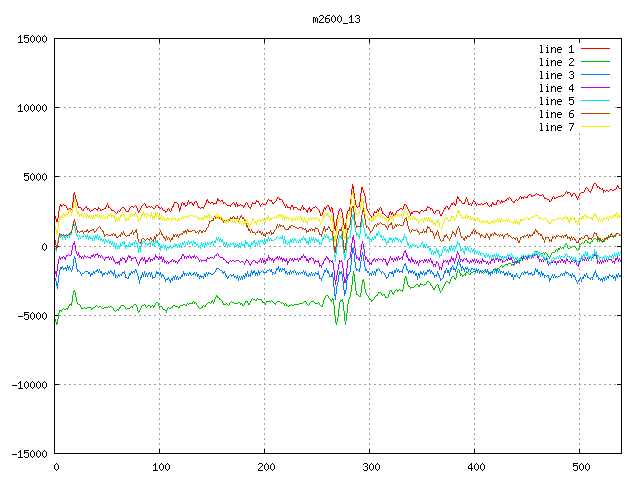Click the x-axis label 200

(266, 467)
